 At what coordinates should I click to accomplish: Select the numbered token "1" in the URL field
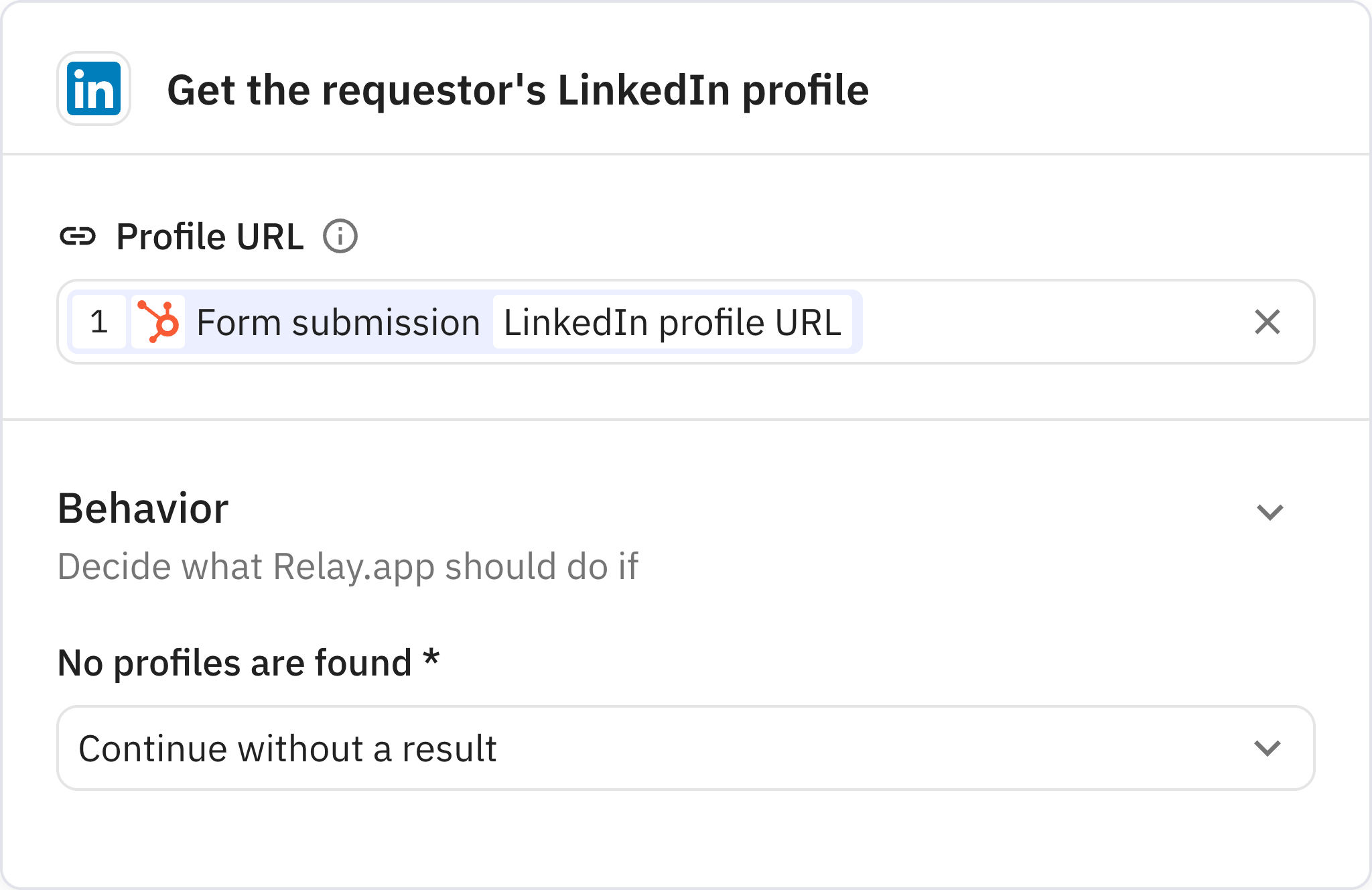pyautogui.click(x=99, y=322)
